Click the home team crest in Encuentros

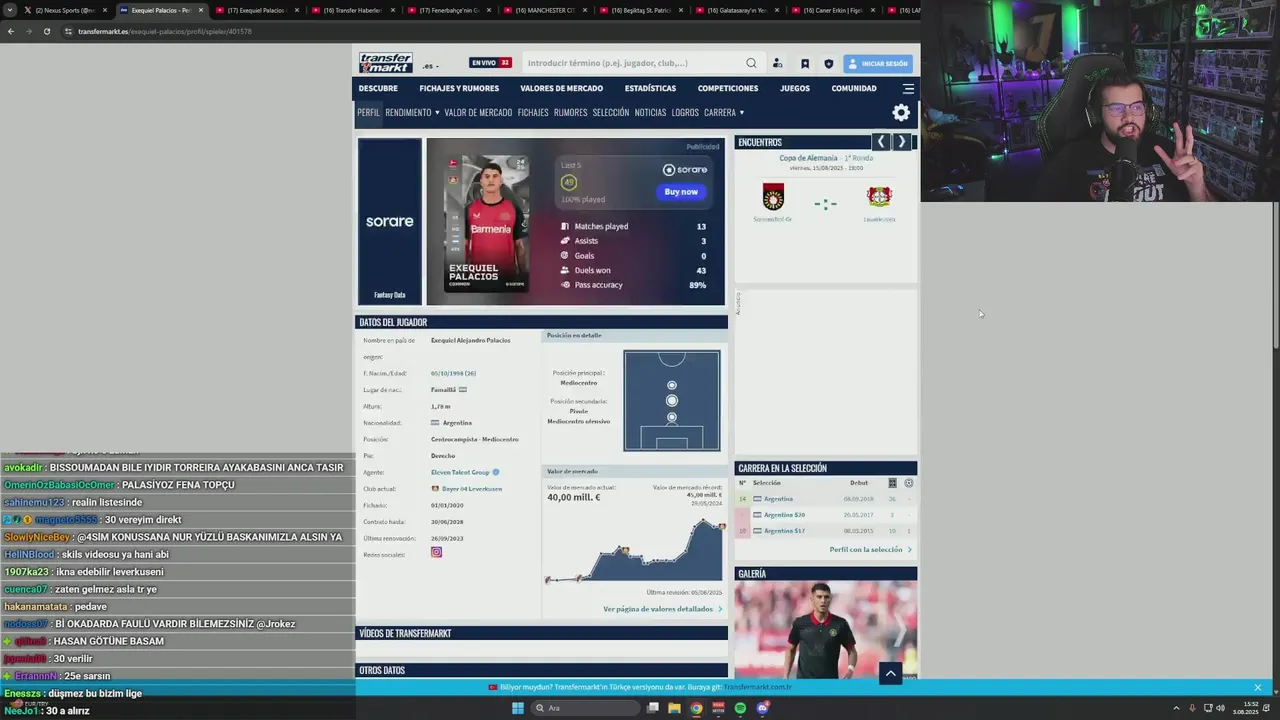click(773, 196)
